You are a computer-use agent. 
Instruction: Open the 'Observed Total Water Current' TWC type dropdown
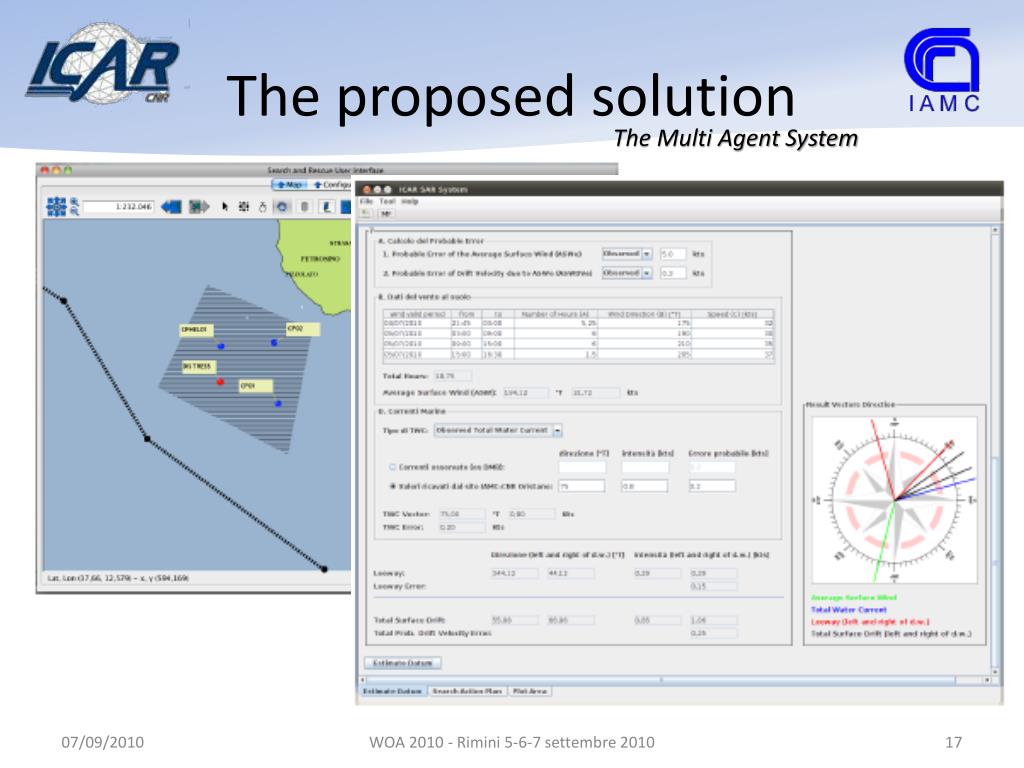[498, 430]
